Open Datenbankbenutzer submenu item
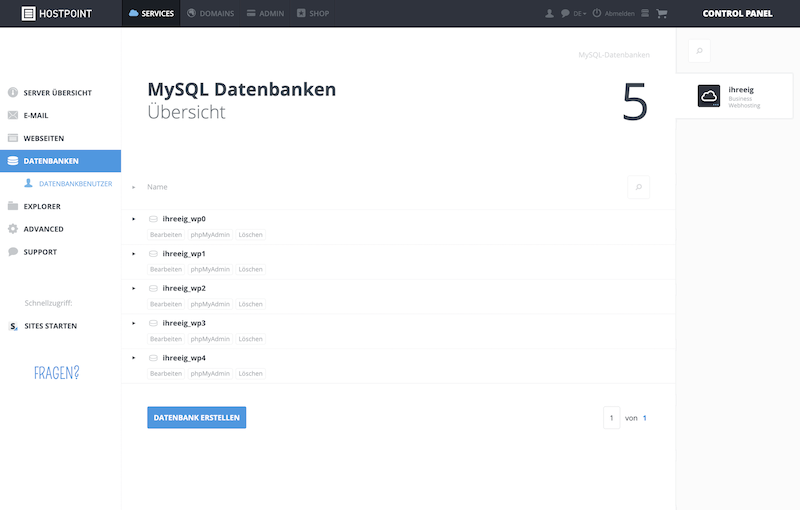This screenshot has height=510, width=800. coord(68,184)
